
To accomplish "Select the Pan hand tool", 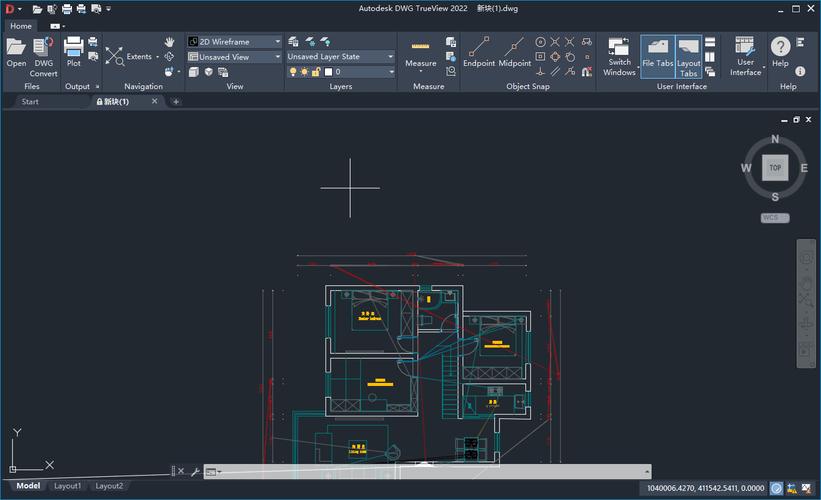I will pos(169,42).
